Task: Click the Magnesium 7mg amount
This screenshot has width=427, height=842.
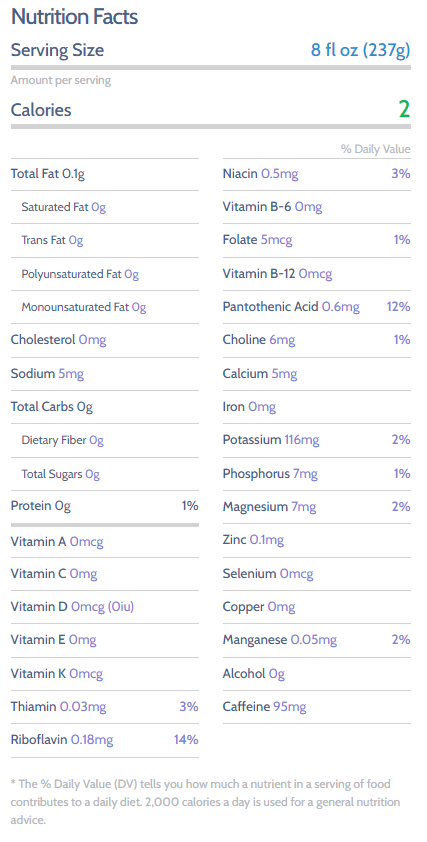Action: 304,506
